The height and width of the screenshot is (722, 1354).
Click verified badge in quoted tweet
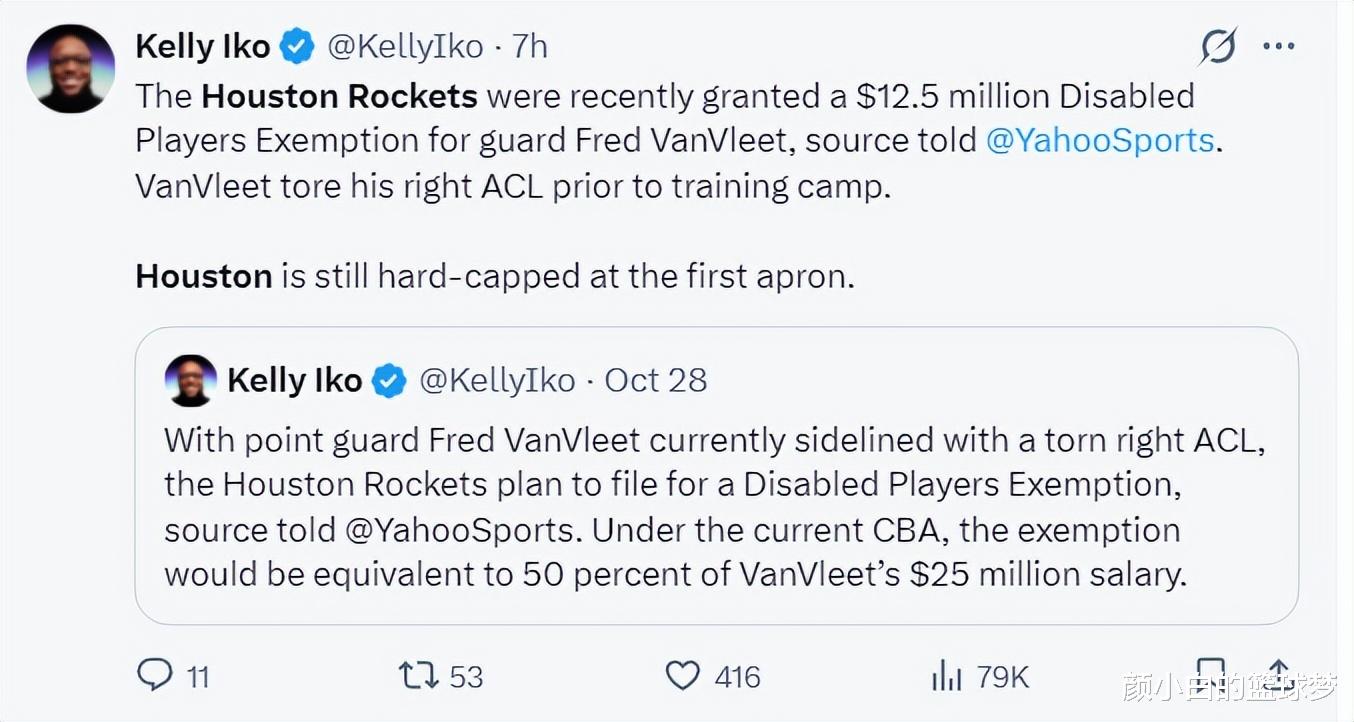pos(389,381)
